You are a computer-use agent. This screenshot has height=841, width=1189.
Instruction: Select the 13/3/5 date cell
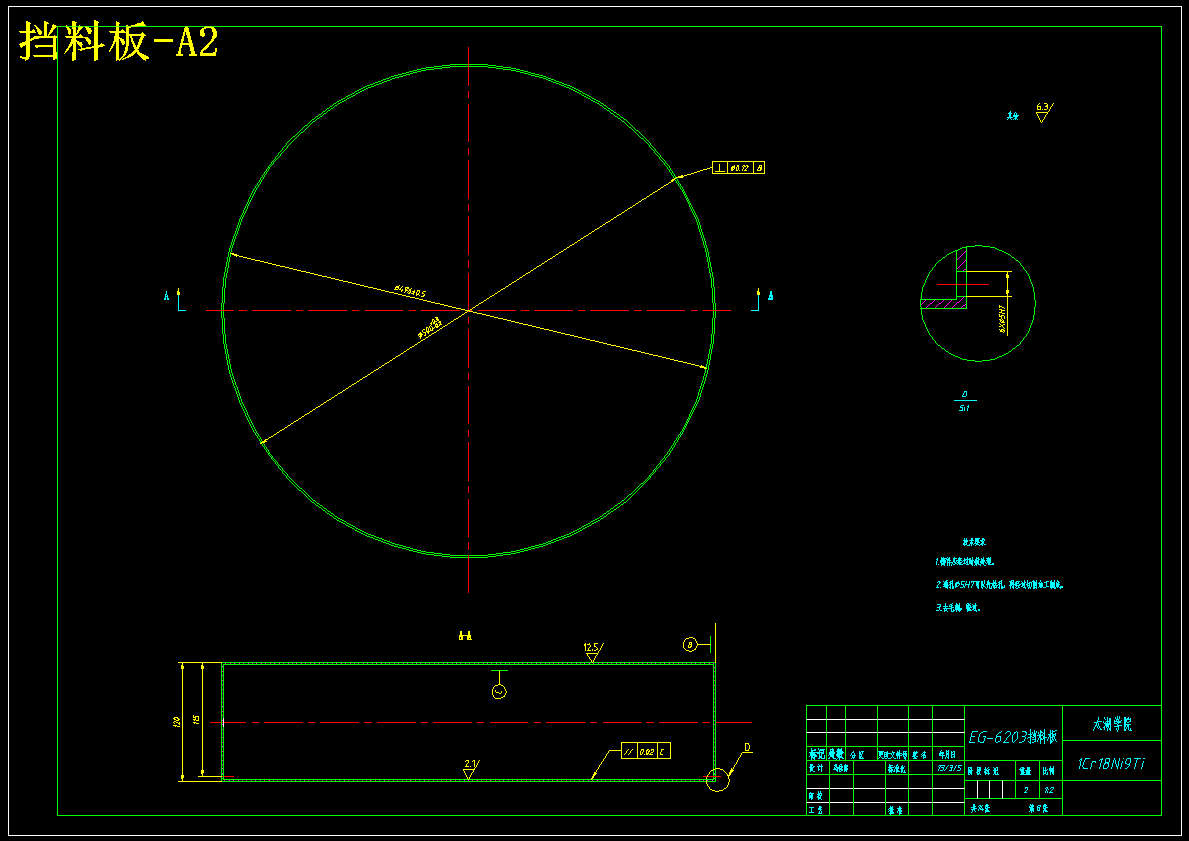[x=948, y=768]
